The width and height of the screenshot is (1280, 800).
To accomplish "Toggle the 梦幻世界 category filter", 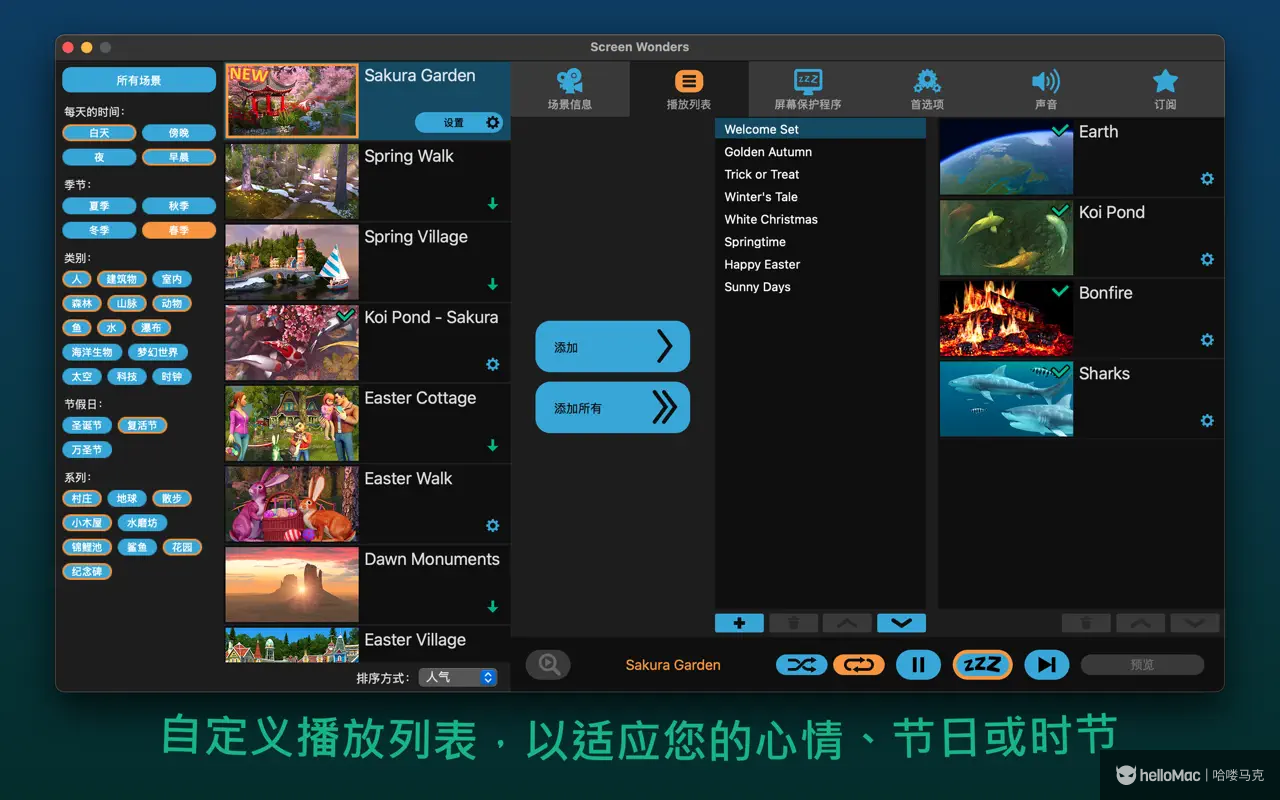I will 158,352.
